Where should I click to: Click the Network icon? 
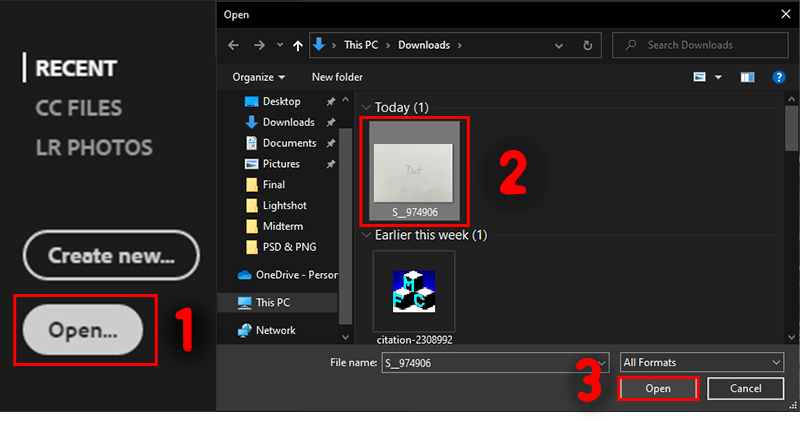[244, 331]
